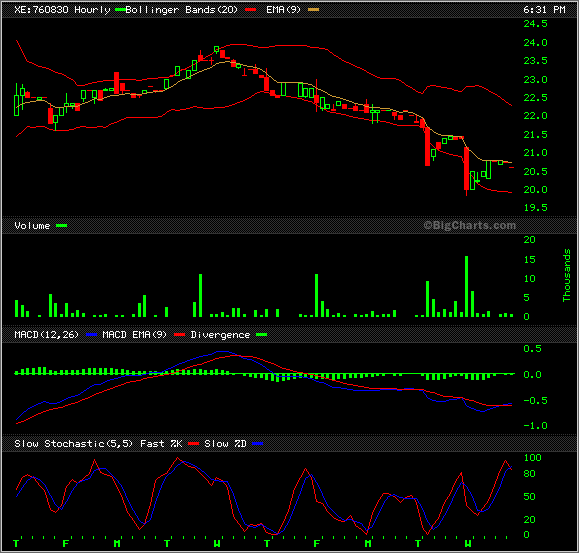Click the blue MACD legend swatch
The height and width of the screenshot is (553, 579).
pos(91,335)
